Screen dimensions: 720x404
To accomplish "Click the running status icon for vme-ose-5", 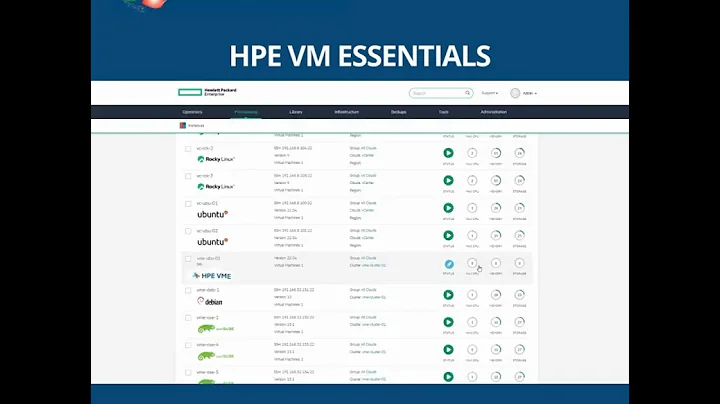I will point(448,377).
